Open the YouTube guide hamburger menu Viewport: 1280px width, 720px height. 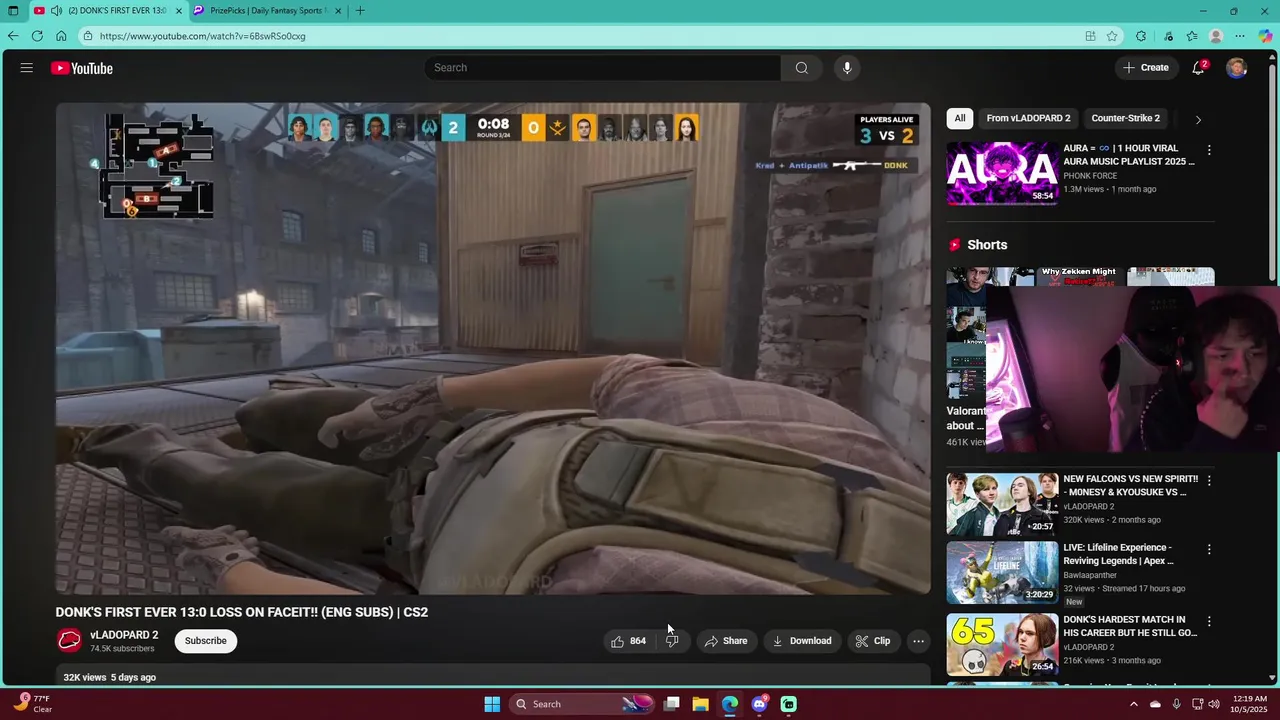coord(27,68)
